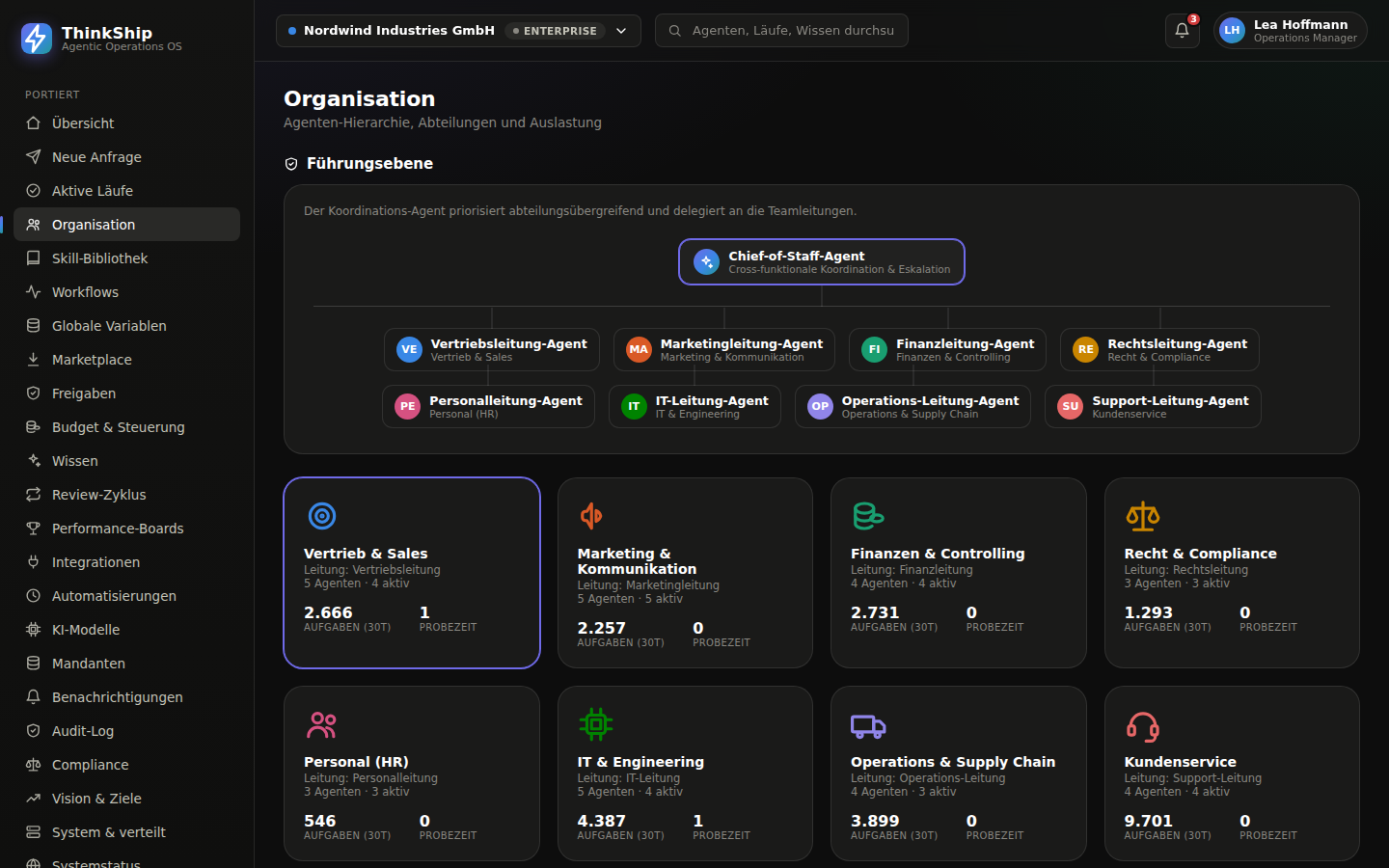Click the Kundenservice headset icon
1389x868 pixels.
[1142, 725]
